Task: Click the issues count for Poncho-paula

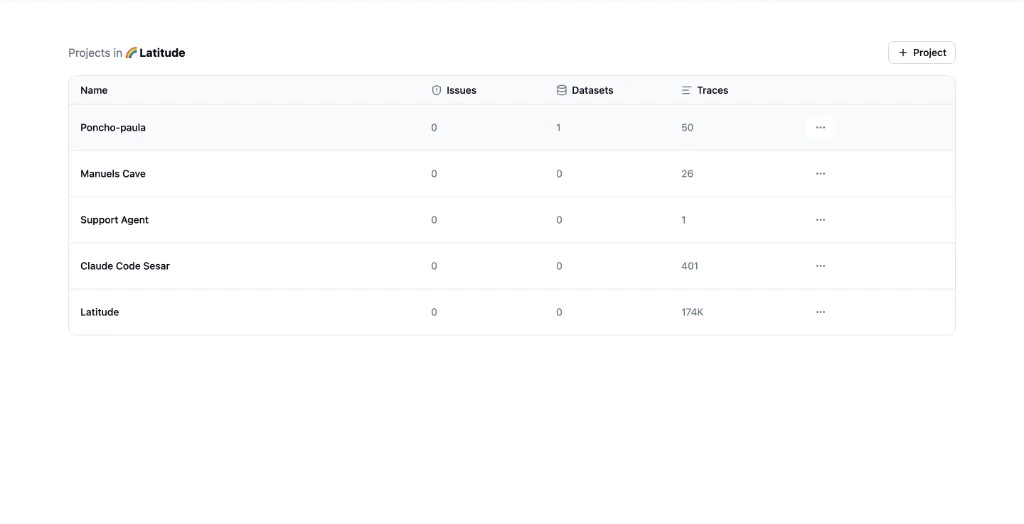Action: pos(434,127)
